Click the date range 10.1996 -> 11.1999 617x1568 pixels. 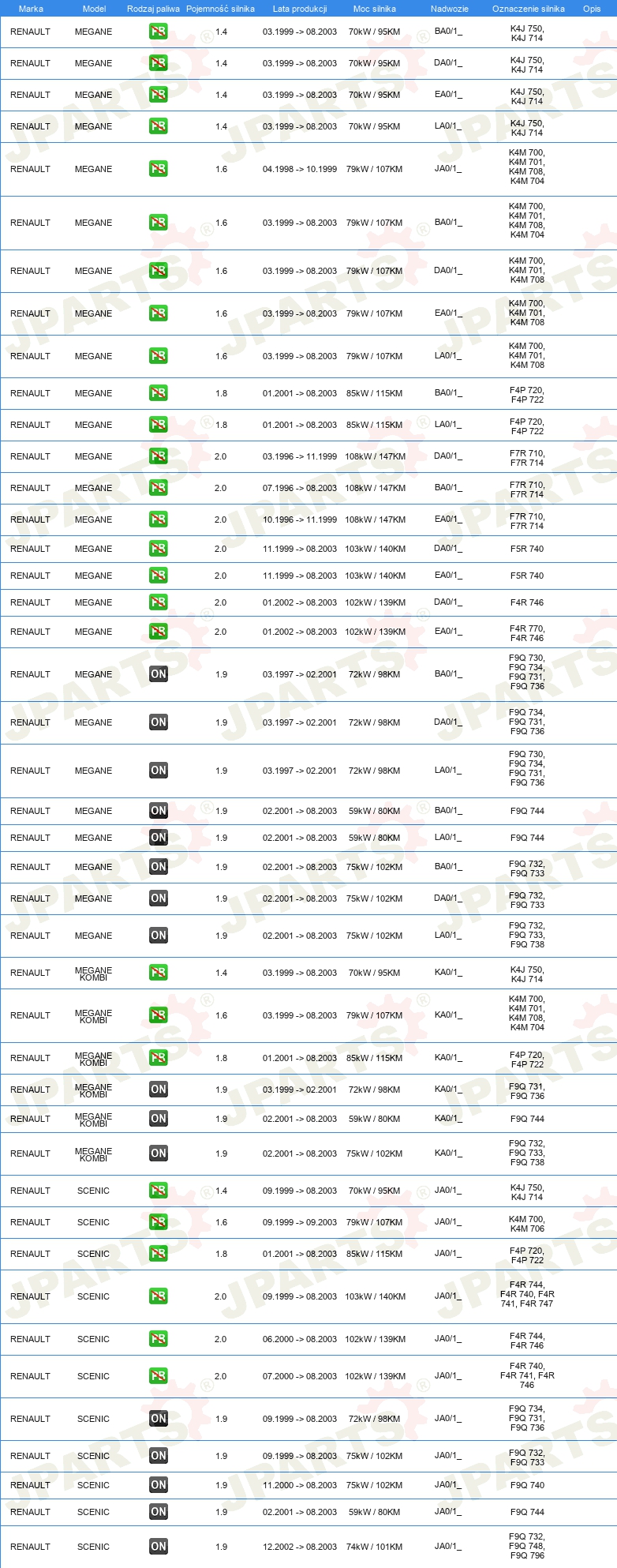coord(300,520)
